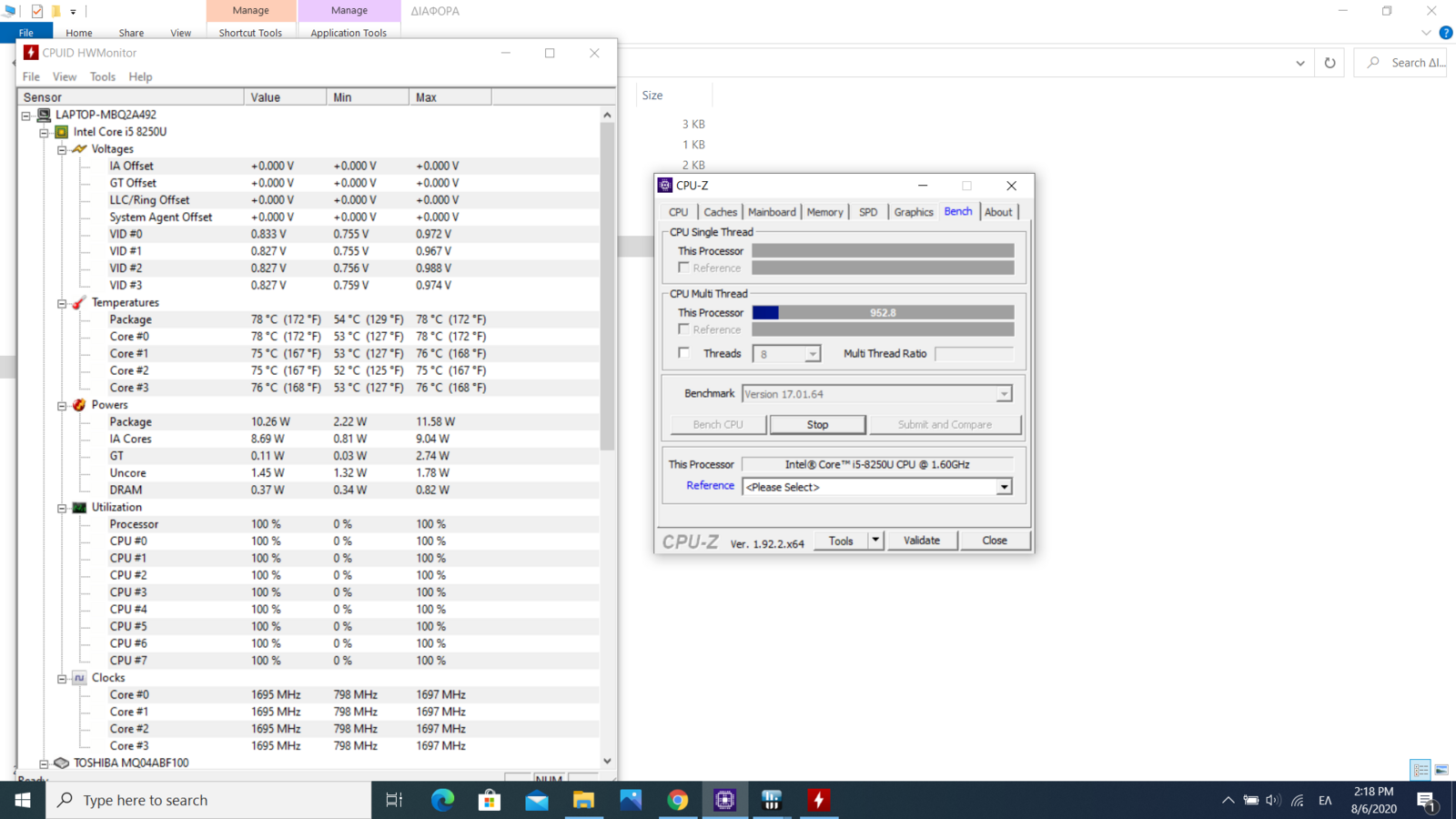Open the Benchmark version dropdown
1456x819 pixels.
1004,394
